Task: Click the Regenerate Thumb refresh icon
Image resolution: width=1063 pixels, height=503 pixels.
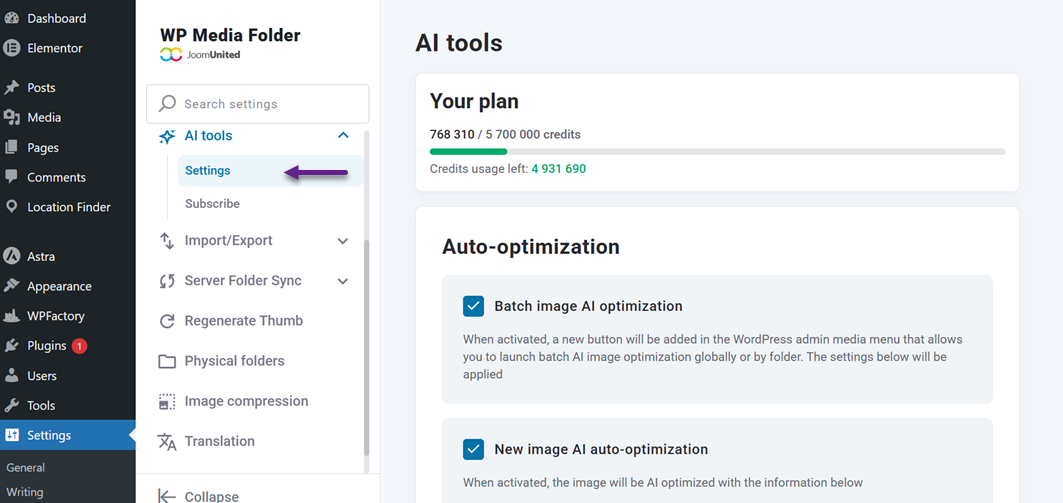Action: (x=167, y=321)
